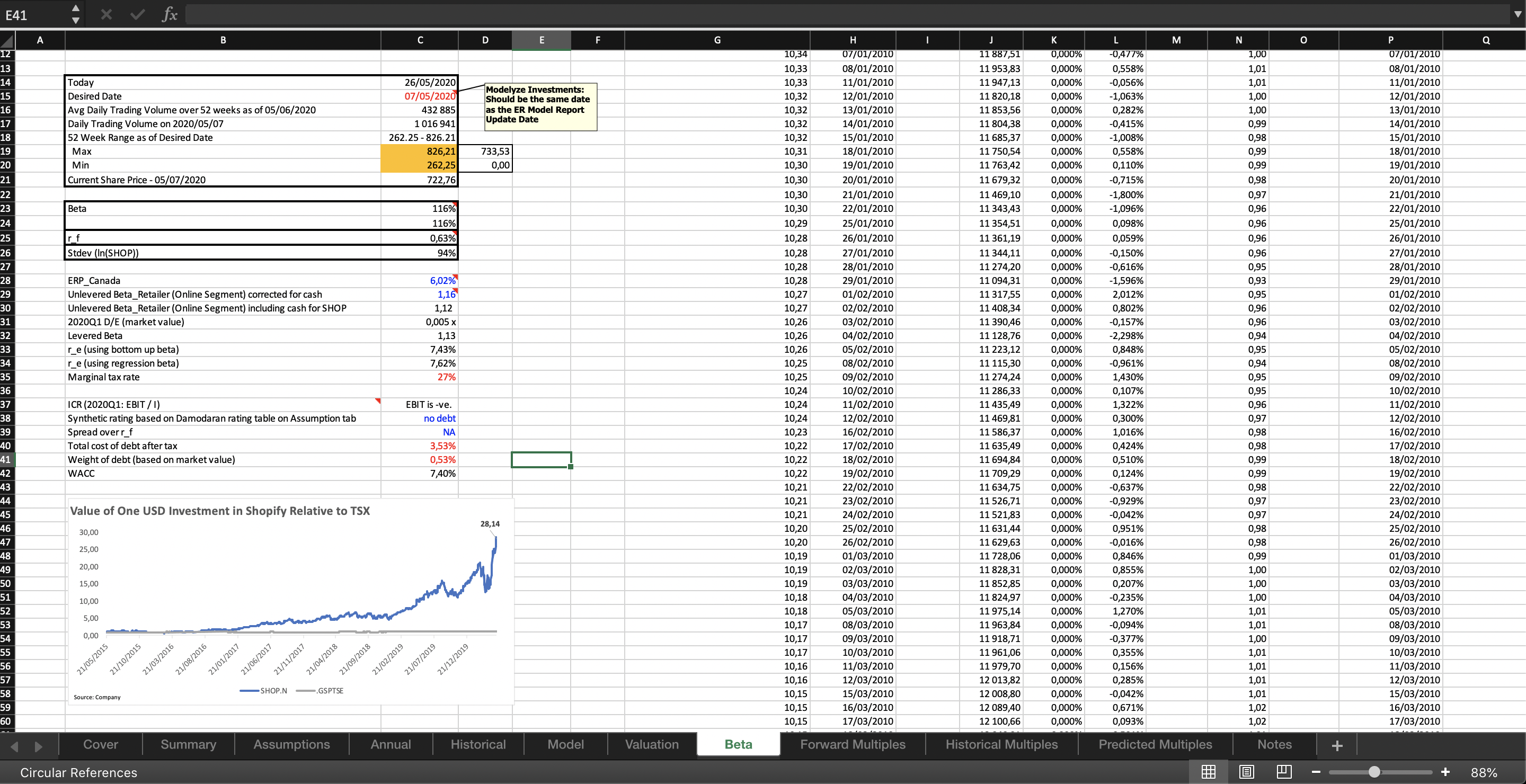Switch to Page Break Preview icon
The image size is (1526, 784).
(1284, 772)
